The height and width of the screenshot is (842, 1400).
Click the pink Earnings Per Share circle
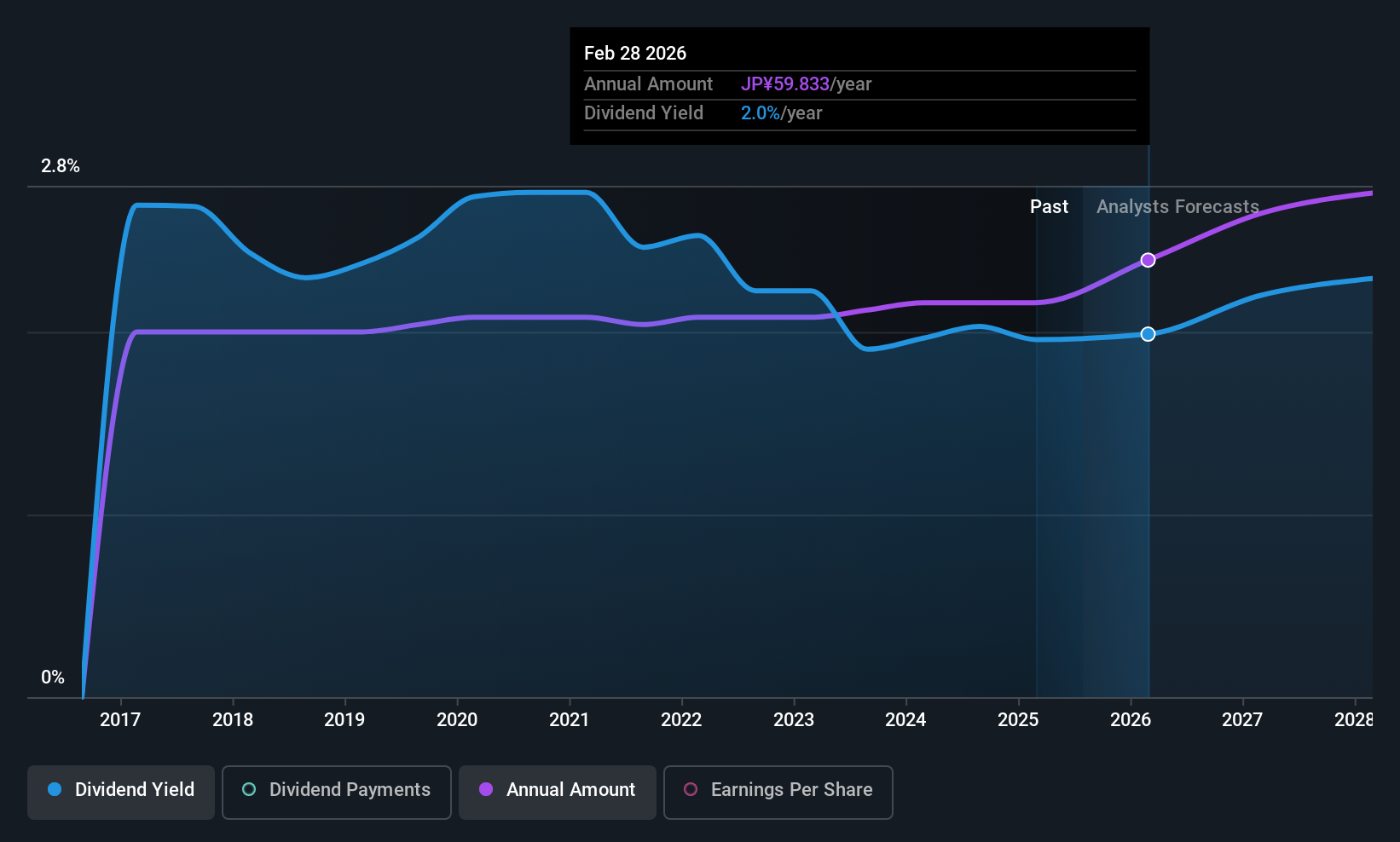coord(691,789)
